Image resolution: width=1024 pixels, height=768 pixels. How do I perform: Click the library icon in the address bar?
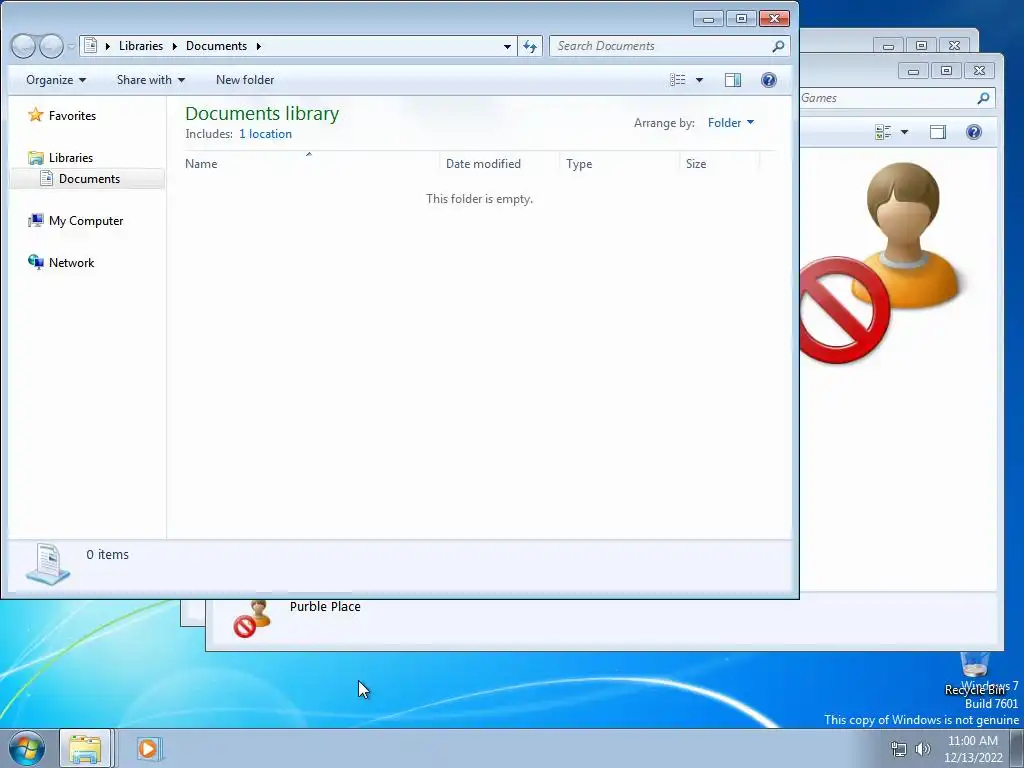(x=91, y=46)
